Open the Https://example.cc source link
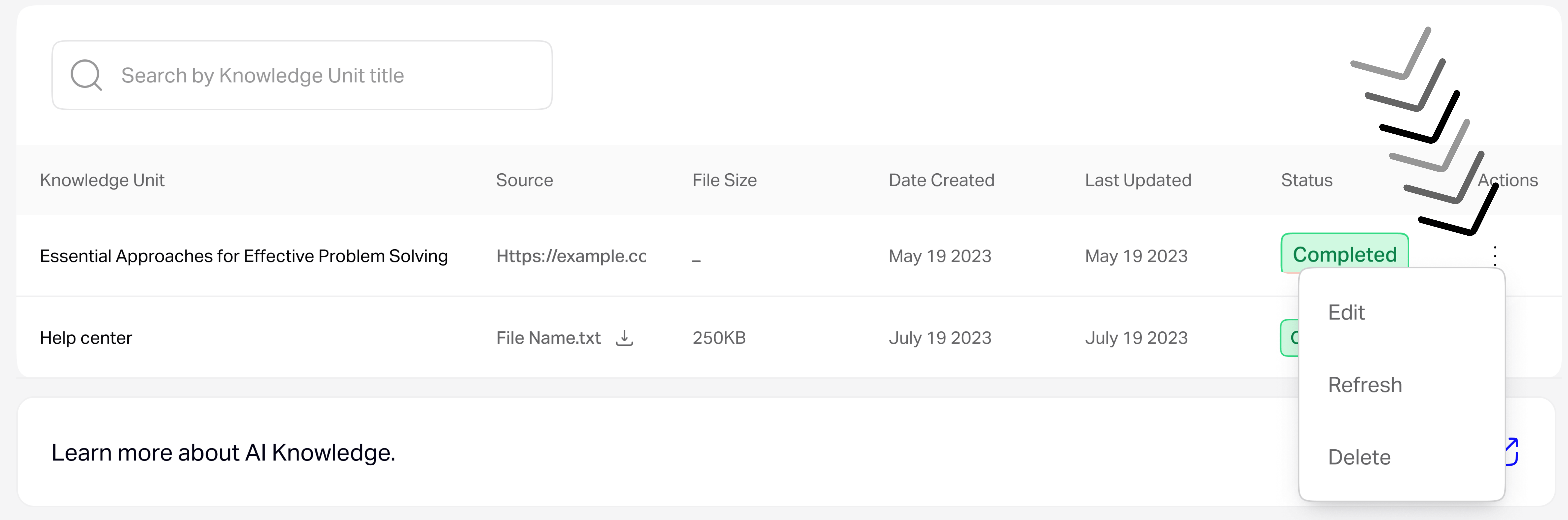 (571, 256)
